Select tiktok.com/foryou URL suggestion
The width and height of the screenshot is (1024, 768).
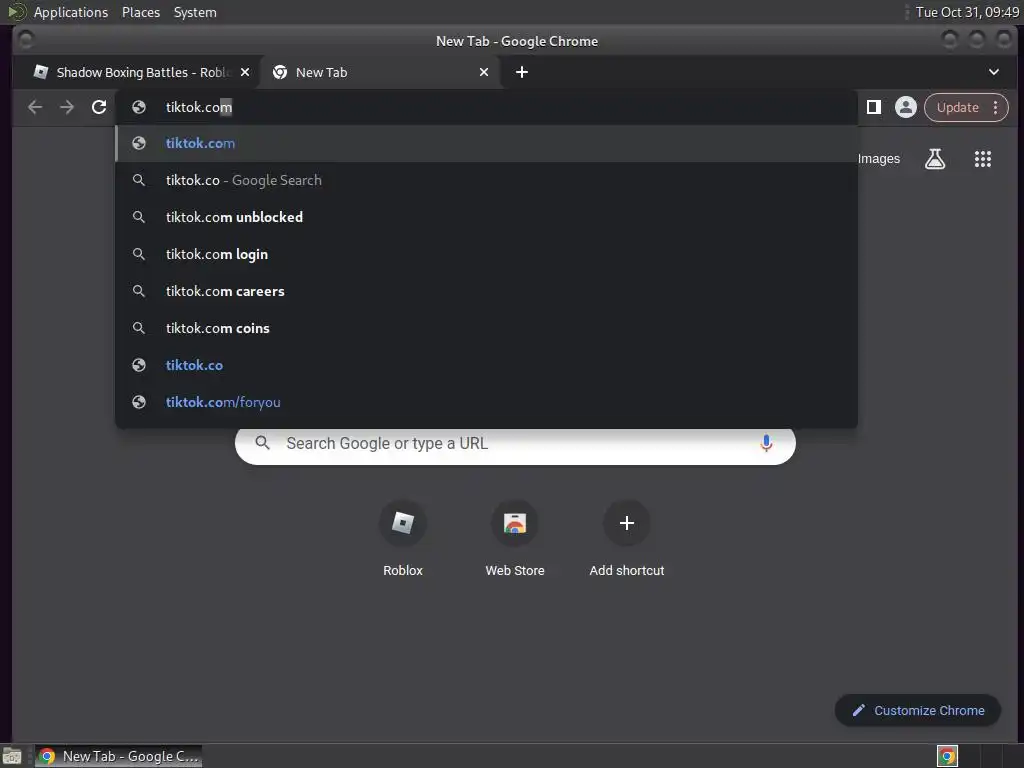tap(486, 402)
